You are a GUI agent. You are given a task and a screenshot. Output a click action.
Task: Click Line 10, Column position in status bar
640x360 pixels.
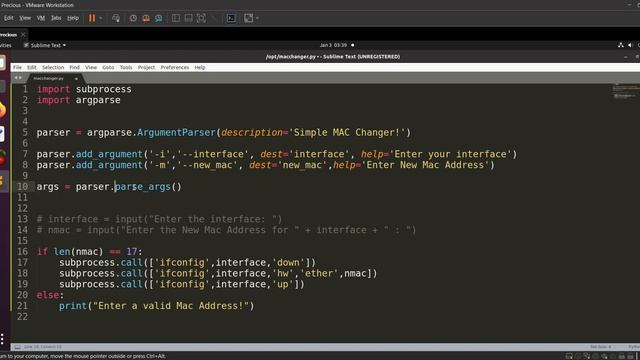point(42,347)
